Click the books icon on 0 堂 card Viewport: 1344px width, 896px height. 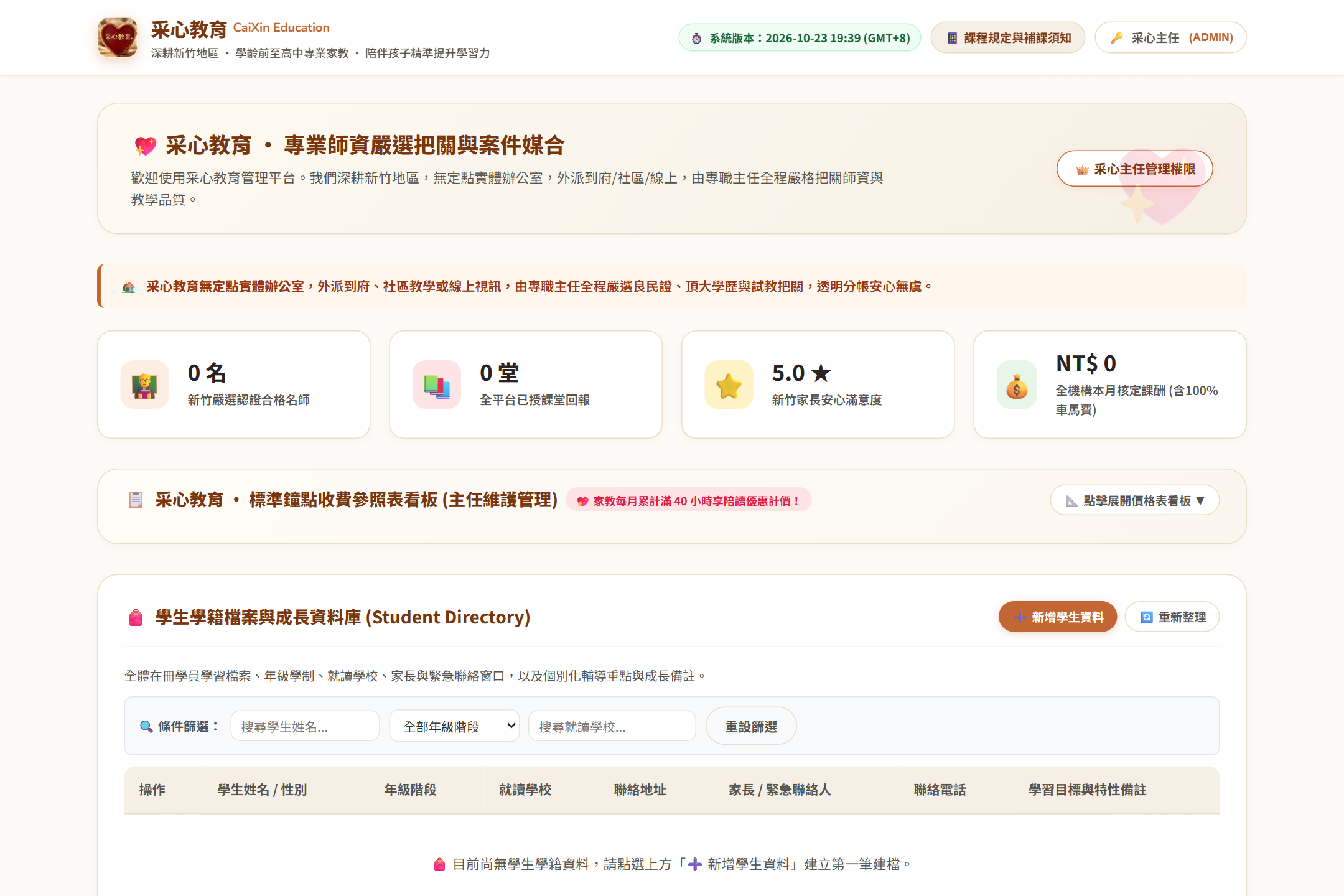437,385
